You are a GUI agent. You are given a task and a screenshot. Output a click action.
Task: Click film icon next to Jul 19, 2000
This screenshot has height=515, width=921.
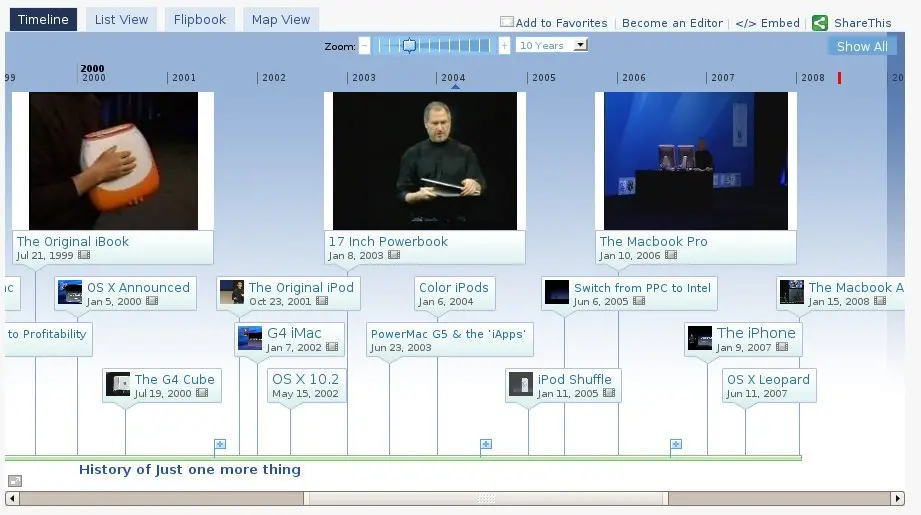pos(202,393)
